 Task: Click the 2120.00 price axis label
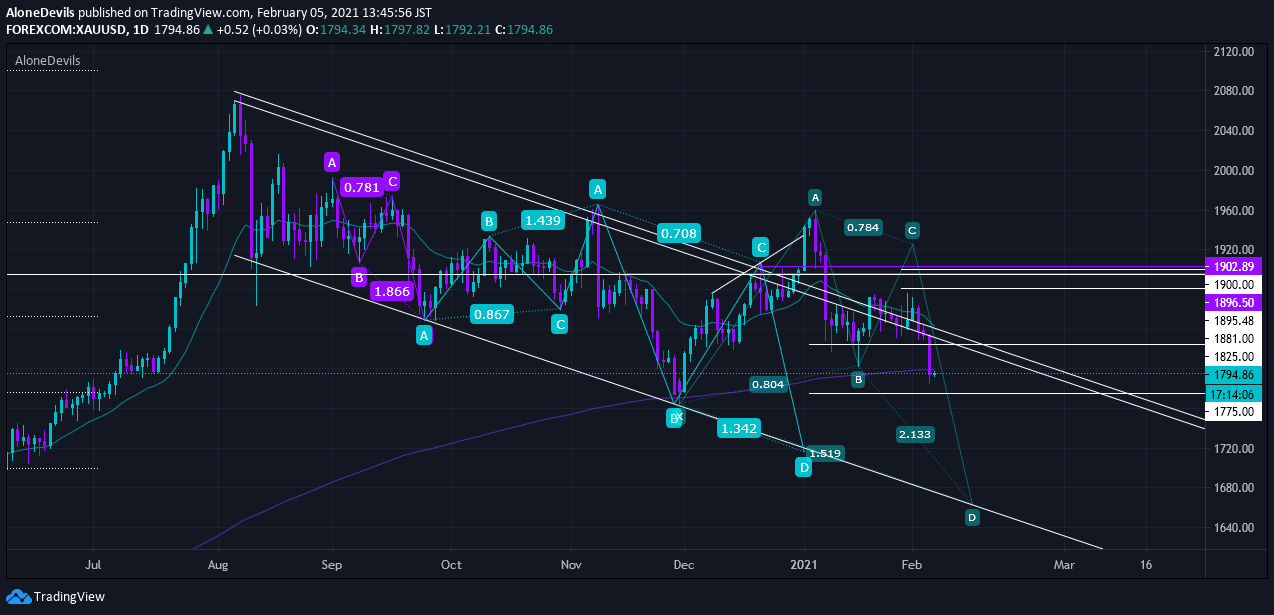click(1234, 52)
